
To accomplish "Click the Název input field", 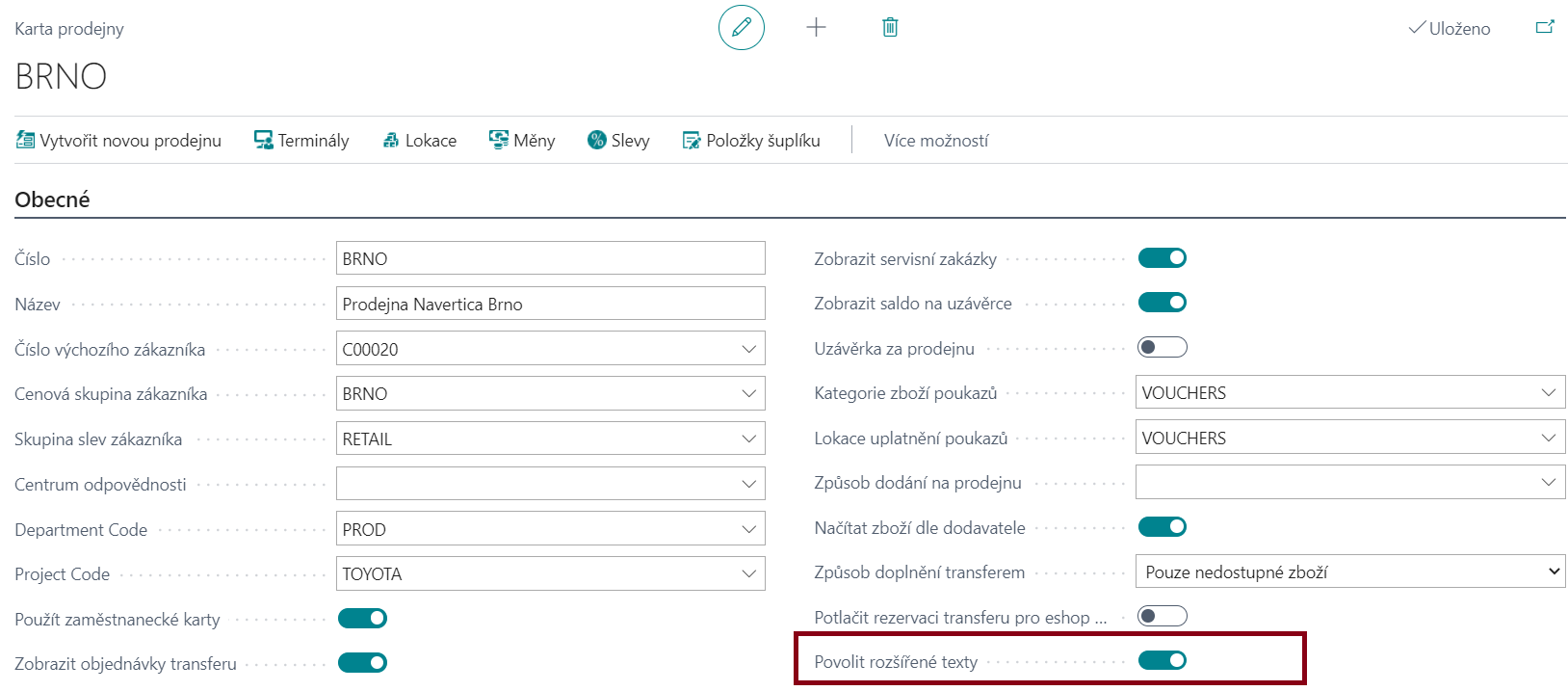I will pos(550,304).
